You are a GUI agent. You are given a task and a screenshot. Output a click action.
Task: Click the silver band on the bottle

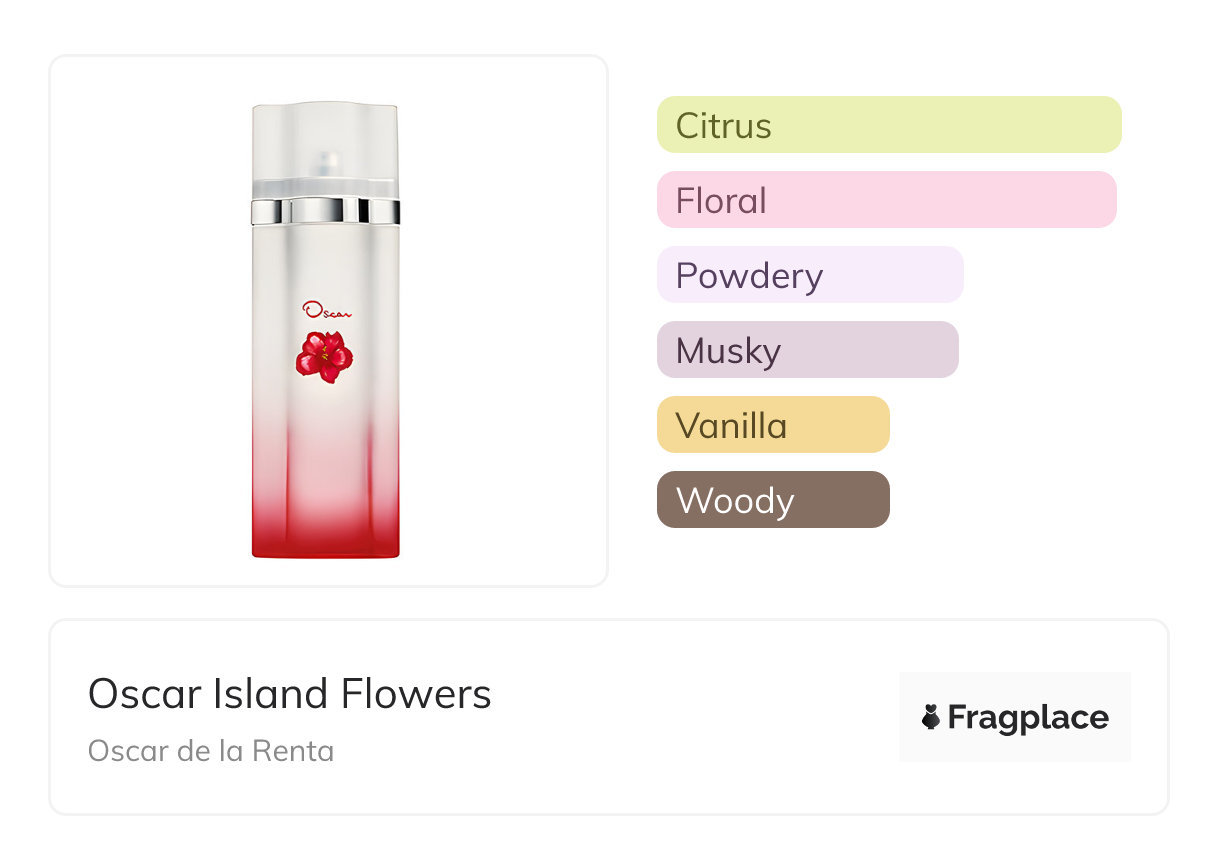pyautogui.click(x=325, y=211)
